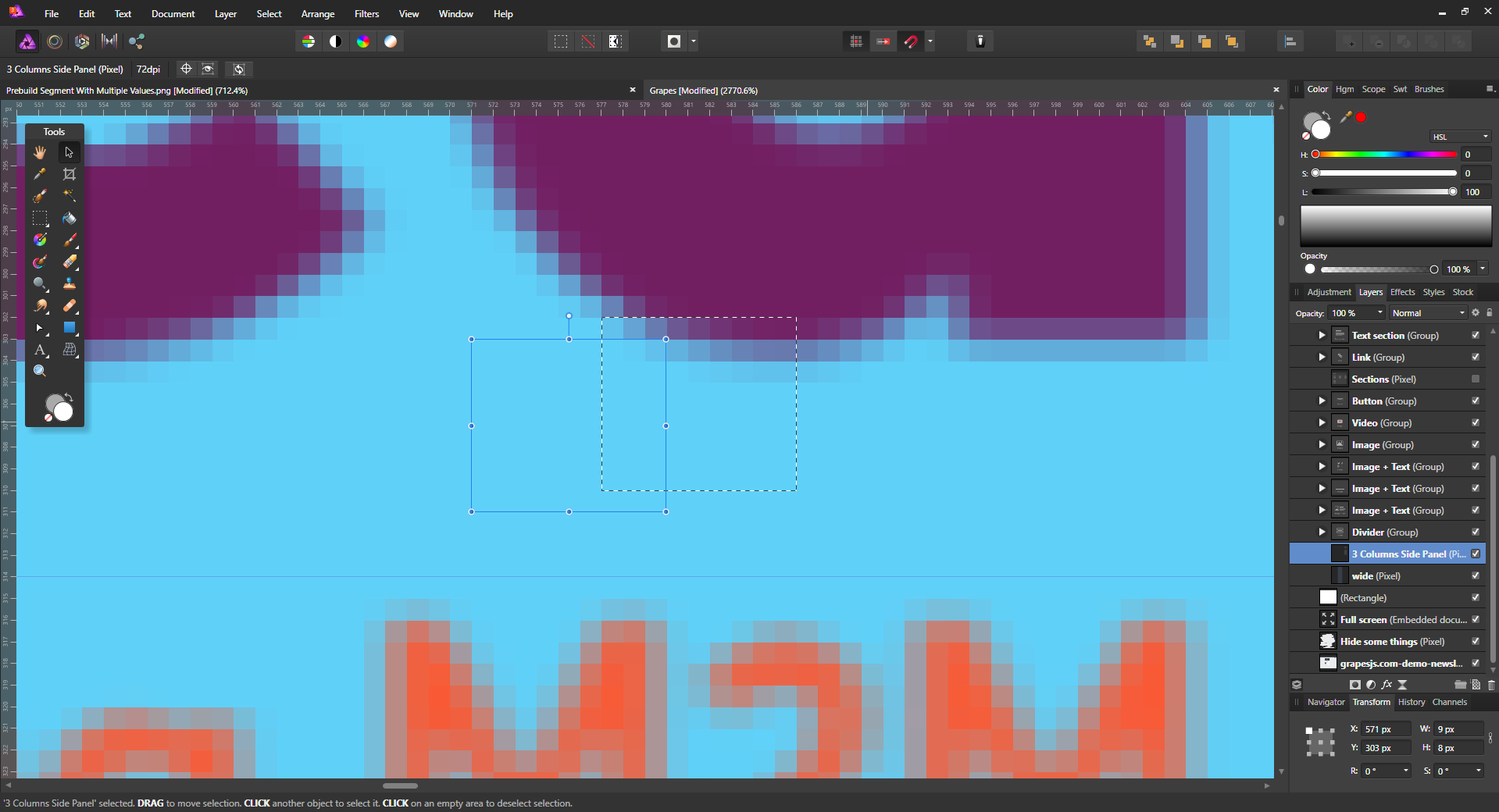Delete selected layer with trash icon

coord(1491,685)
